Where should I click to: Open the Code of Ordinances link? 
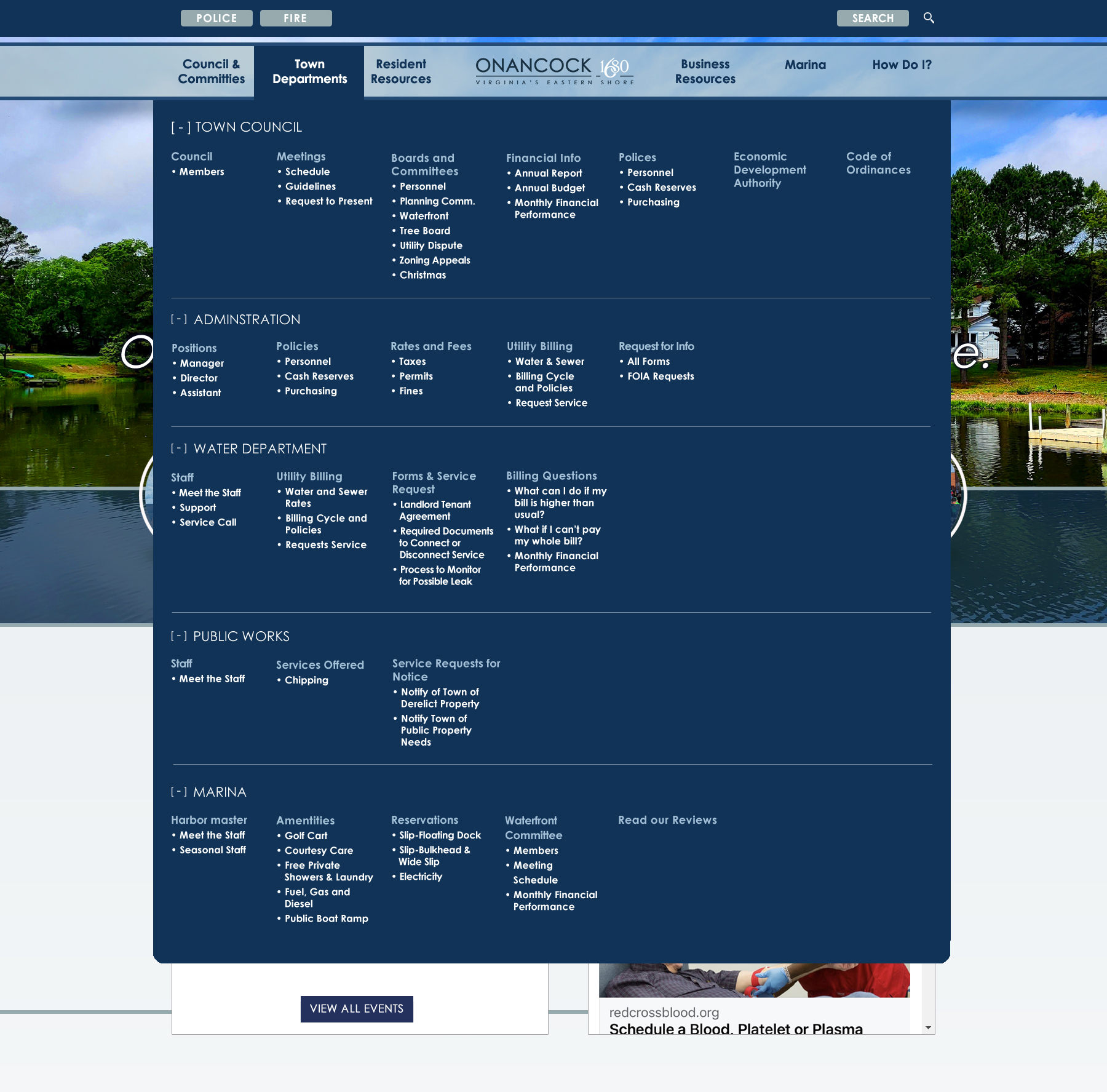pyautogui.click(x=878, y=163)
